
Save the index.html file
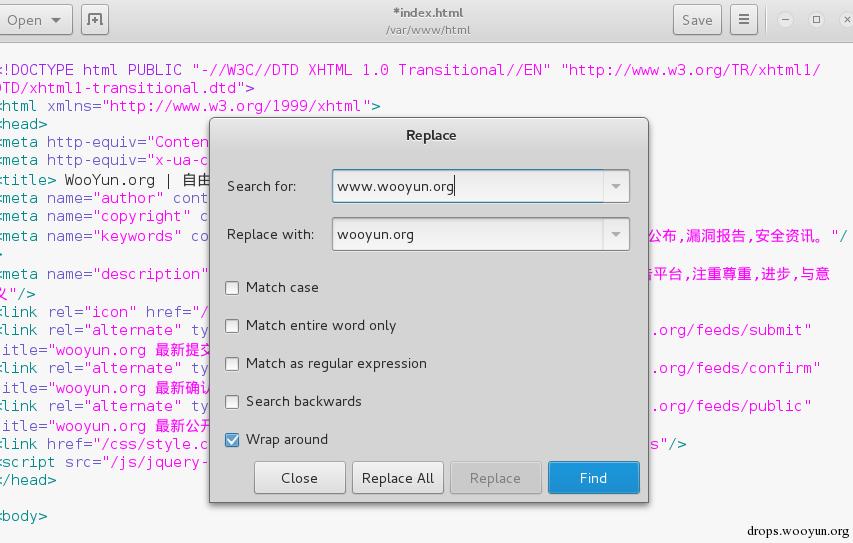(696, 20)
